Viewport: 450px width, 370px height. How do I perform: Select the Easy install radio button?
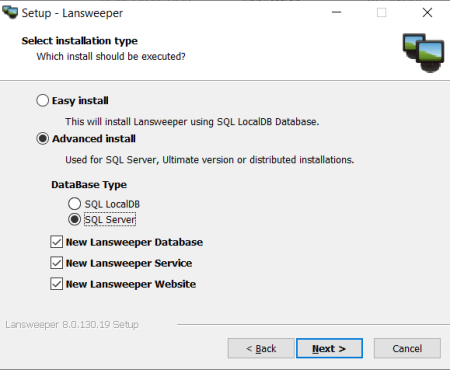(x=42, y=100)
